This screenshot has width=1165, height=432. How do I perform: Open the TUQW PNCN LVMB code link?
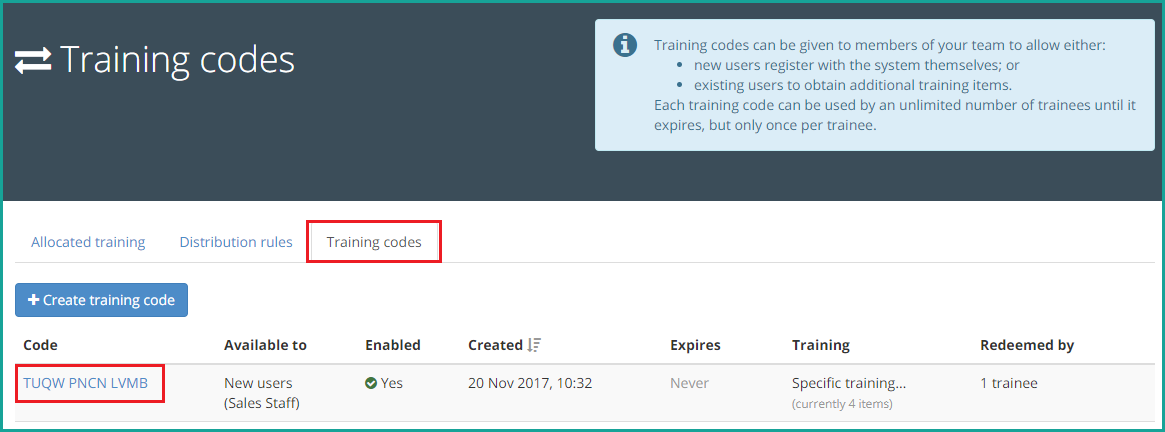[85, 384]
